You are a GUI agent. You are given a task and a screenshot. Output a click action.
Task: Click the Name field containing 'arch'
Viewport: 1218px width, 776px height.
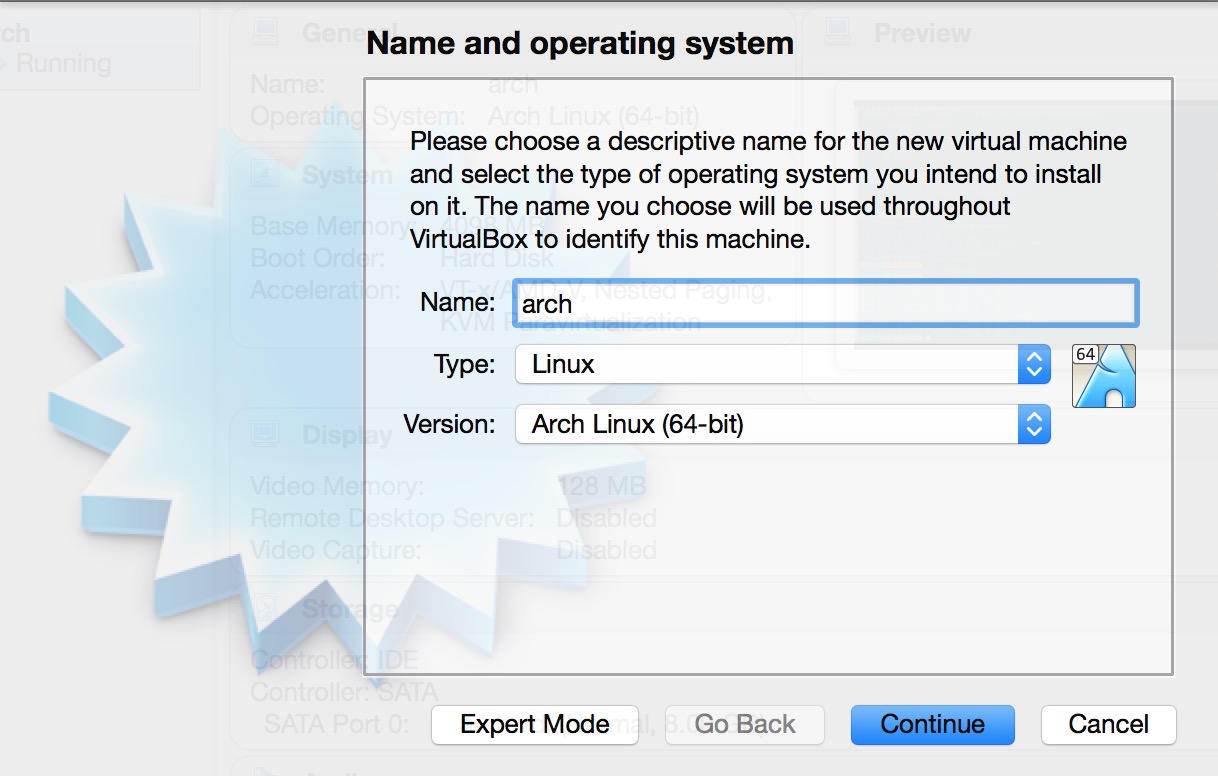pyautogui.click(x=826, y=304)
